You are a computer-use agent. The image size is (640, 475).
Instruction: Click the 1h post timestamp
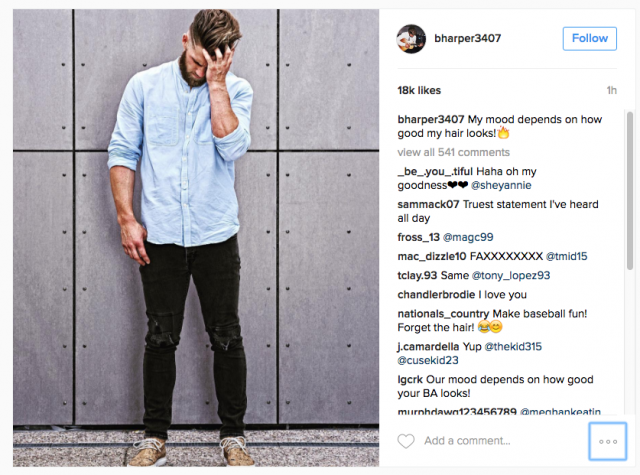pyautogui.click(x=611, y=90)
